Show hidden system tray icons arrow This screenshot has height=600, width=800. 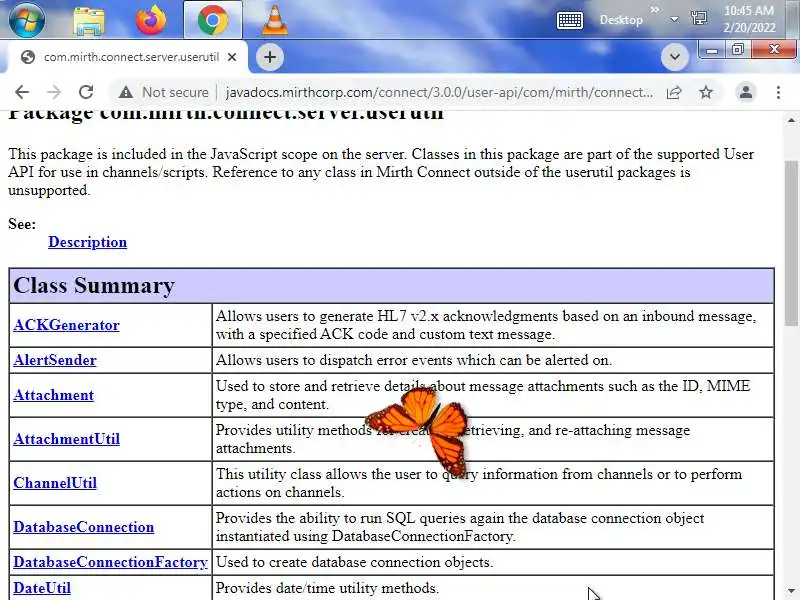(674, 19)
